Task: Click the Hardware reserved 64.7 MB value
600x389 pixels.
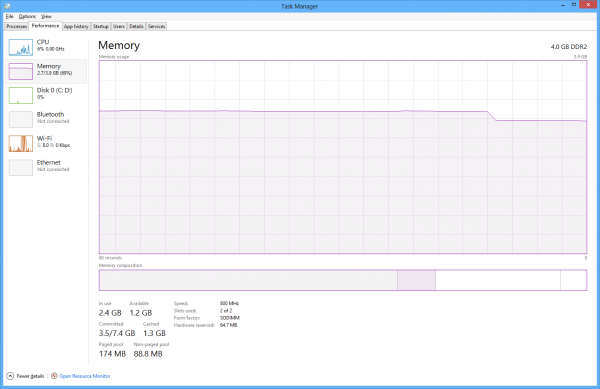Action: point(228,325)
